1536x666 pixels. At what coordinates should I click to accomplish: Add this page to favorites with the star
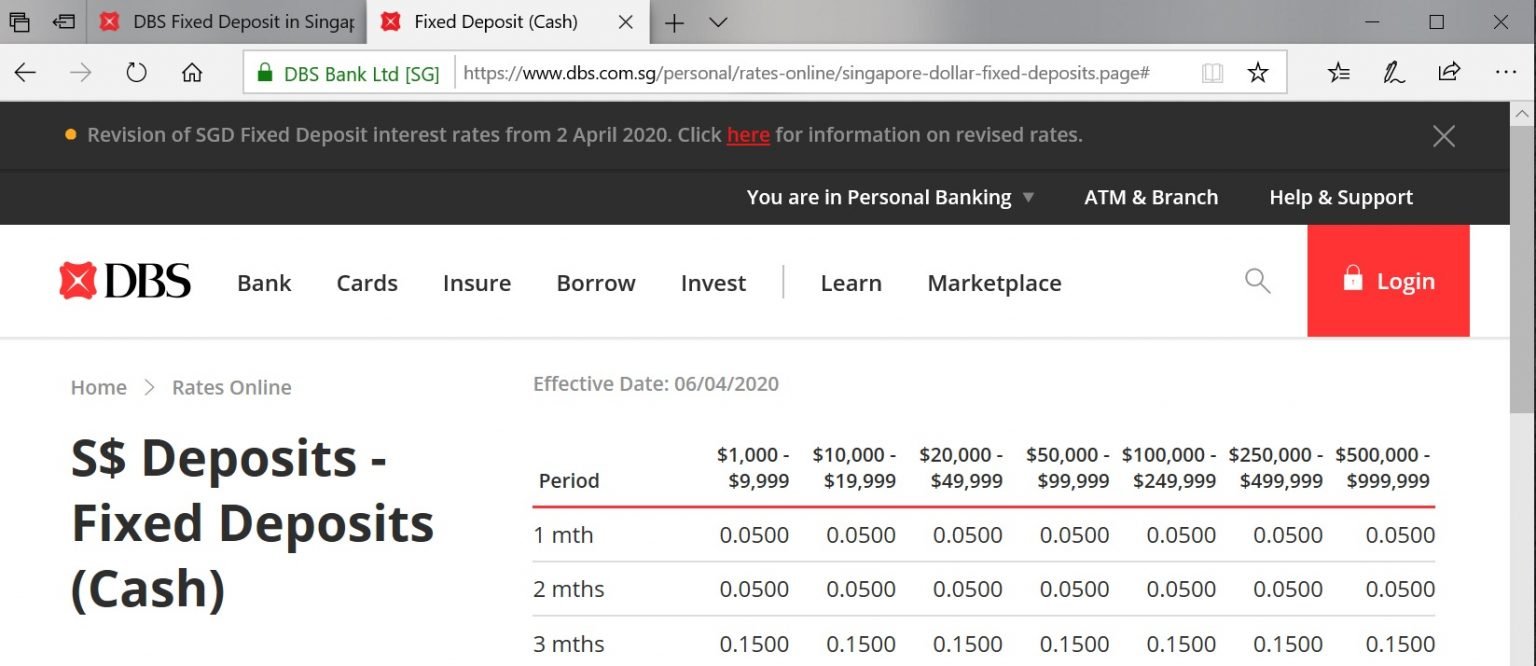click(1257, 72)
